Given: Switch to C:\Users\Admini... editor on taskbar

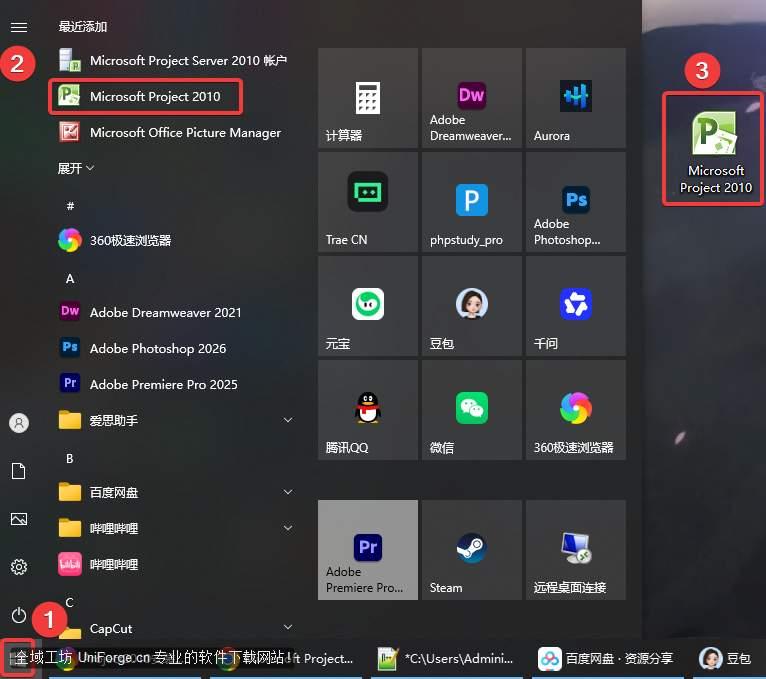Looking at the screenshot, I should click(x=447, y=658).
